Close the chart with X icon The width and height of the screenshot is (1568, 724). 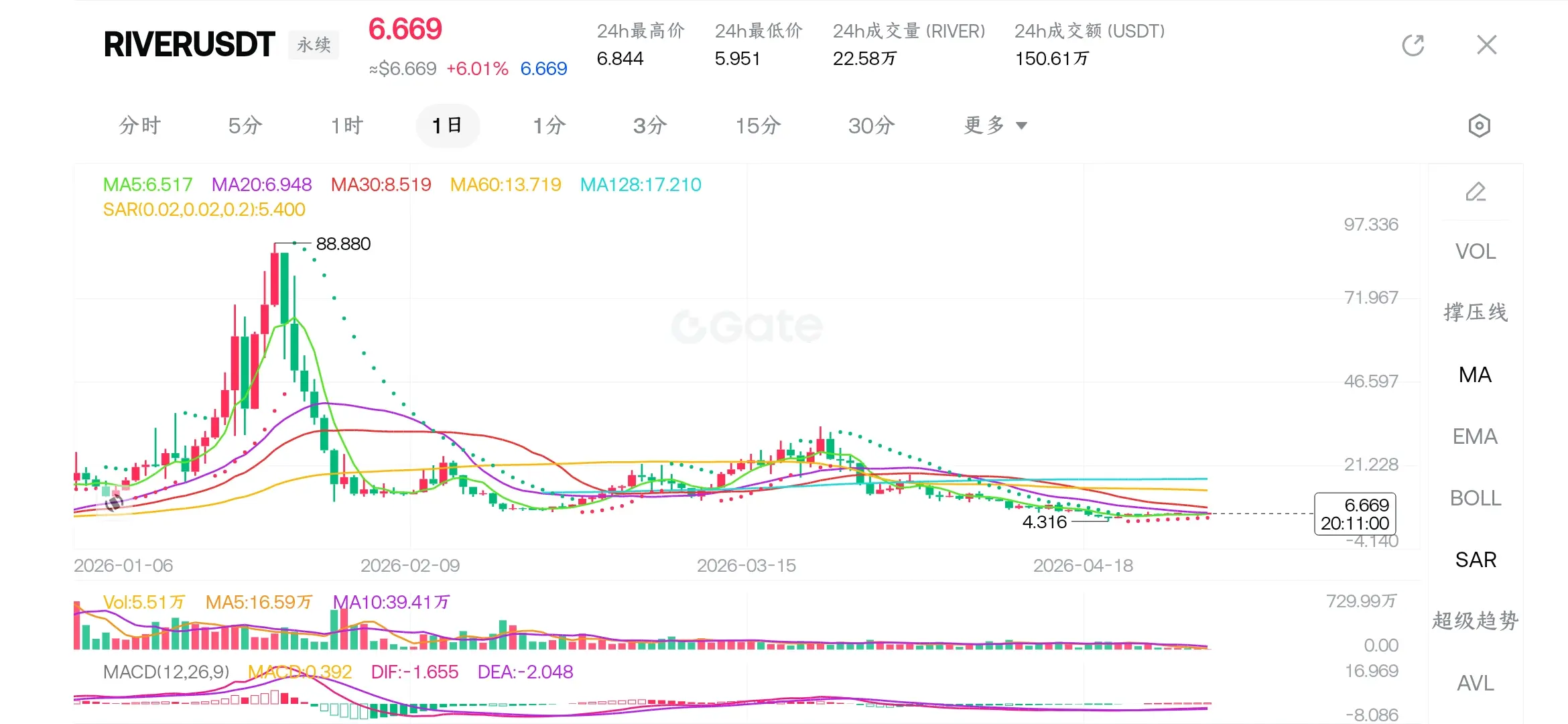click(1486, 46)
